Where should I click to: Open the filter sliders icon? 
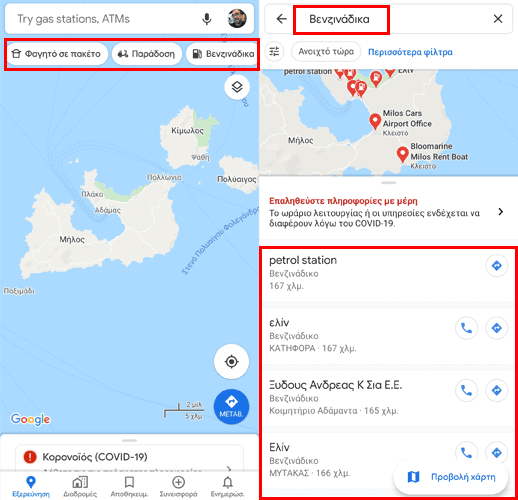pyautogui.click(x=274, y=52)
